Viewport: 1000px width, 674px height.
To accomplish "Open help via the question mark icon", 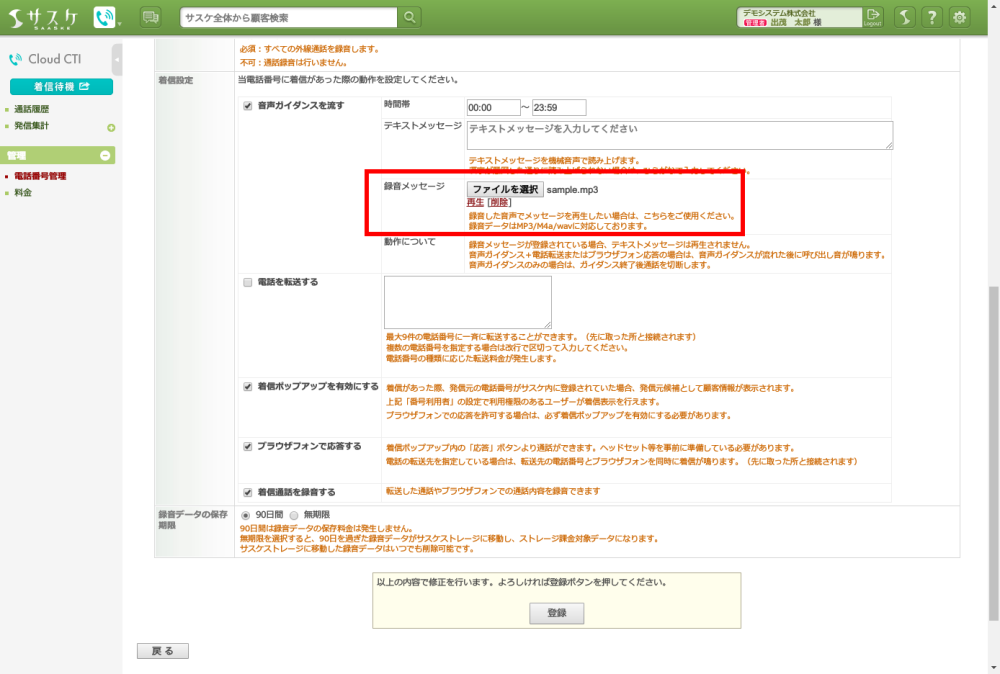I will [932, 17].
